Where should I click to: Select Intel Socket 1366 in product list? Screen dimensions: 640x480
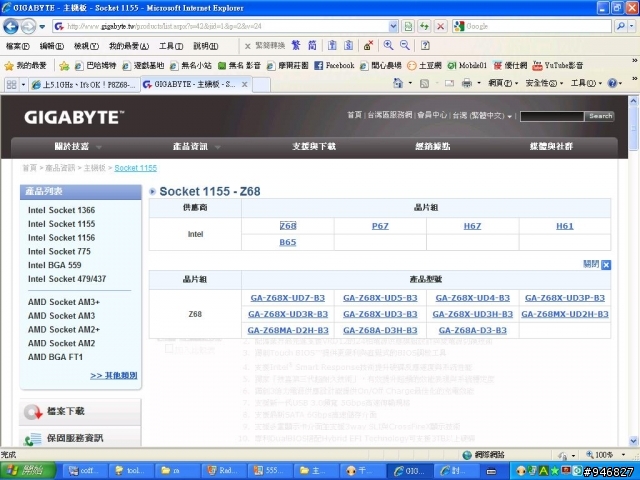pyautogui.click(x=61, y=210)
